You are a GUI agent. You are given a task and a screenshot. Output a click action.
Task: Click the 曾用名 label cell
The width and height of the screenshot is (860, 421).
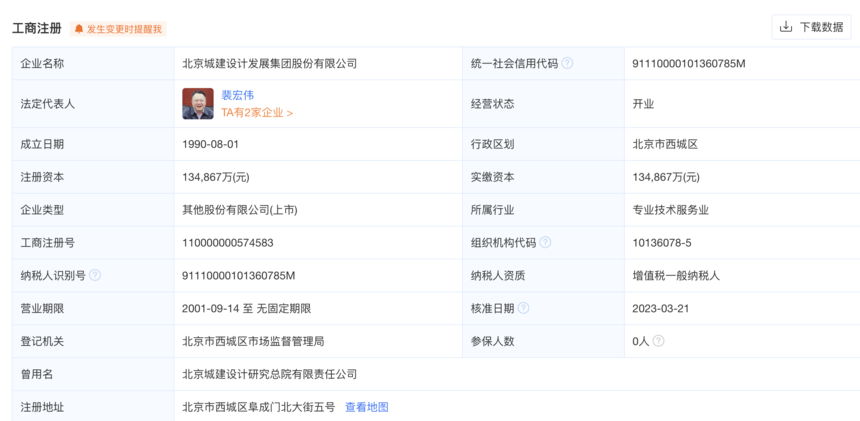pyautogui.click(x=93, y=374)
